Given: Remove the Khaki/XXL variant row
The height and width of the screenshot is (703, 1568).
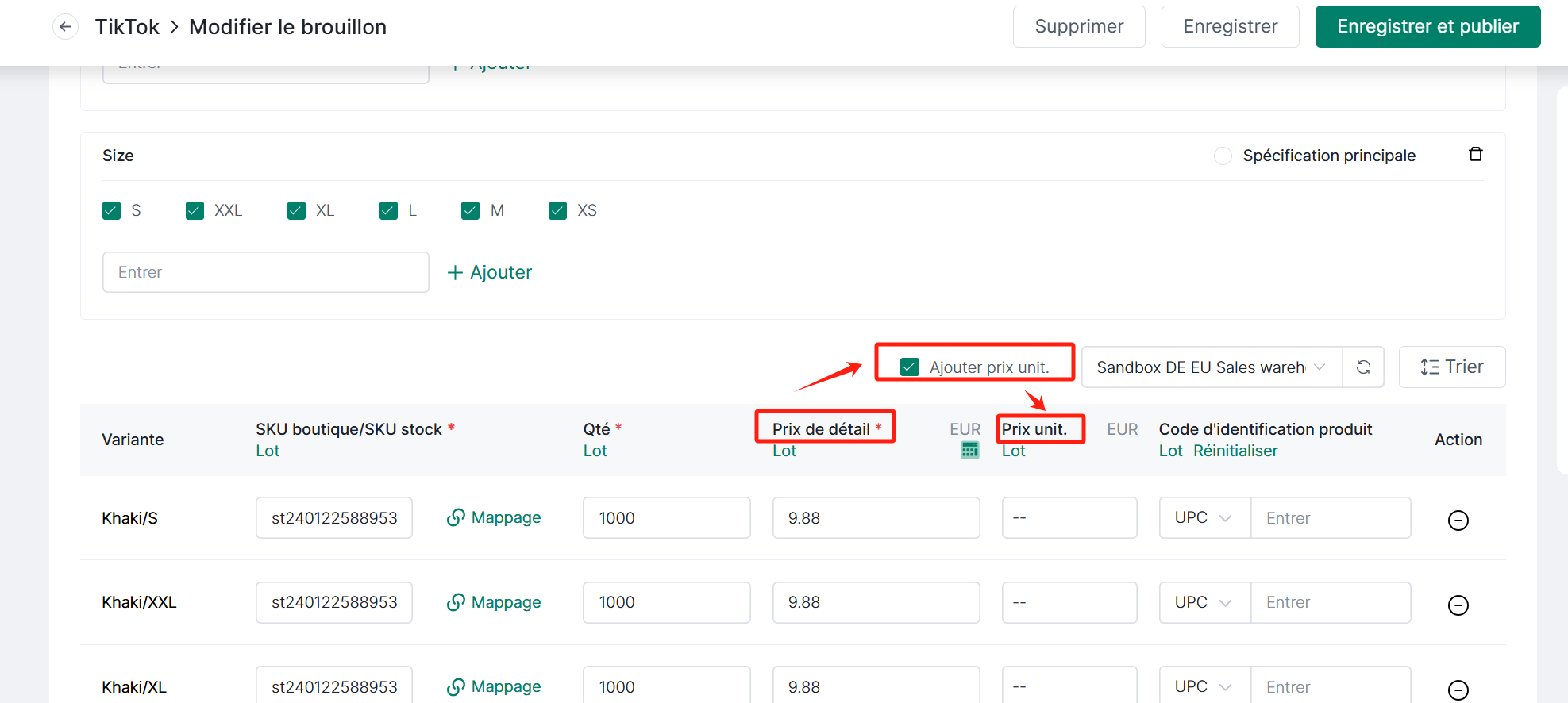Looking at the screenshot, I should [x=1458, y=605].
